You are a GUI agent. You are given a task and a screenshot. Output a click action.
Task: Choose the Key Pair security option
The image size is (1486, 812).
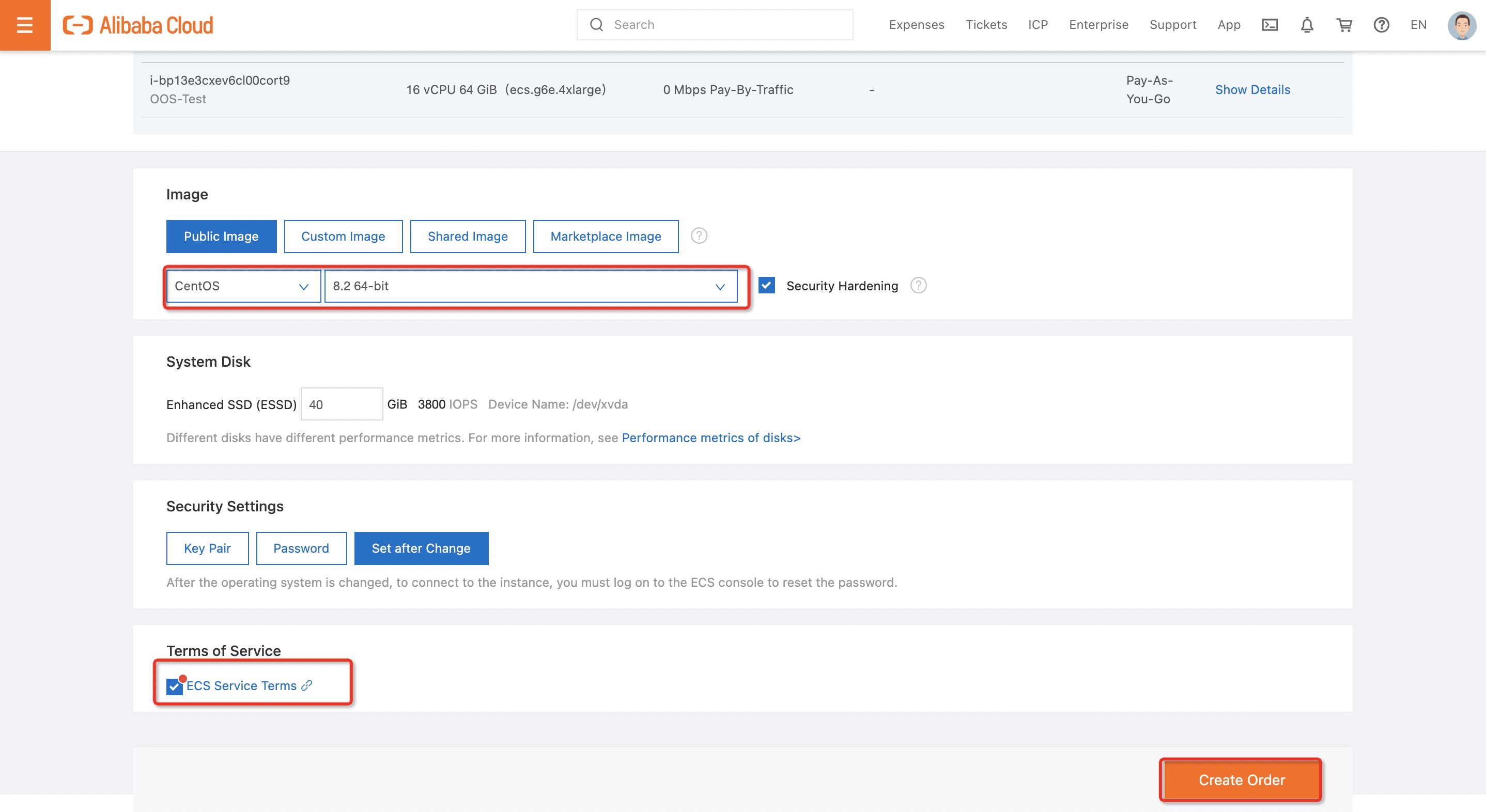point(207,549)
